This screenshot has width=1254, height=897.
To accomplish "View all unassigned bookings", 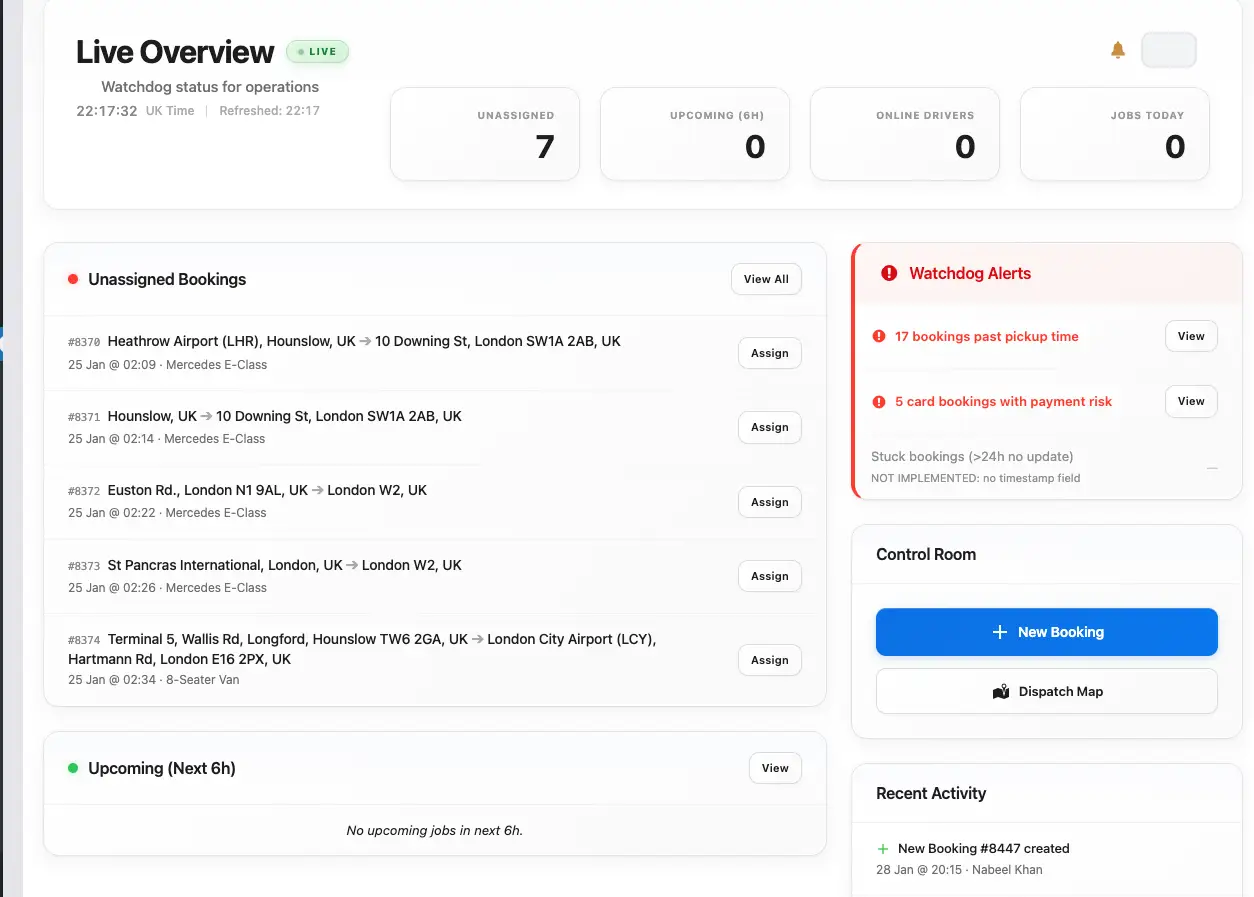I will [766, 279].
